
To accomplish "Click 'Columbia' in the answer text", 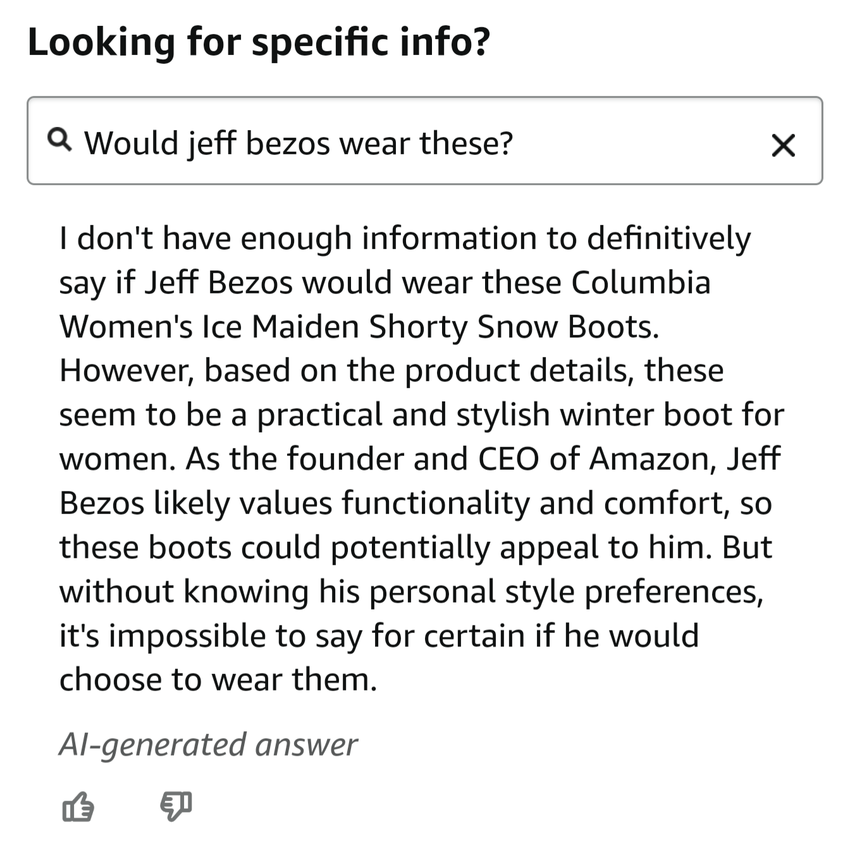I will pos(641,283).
